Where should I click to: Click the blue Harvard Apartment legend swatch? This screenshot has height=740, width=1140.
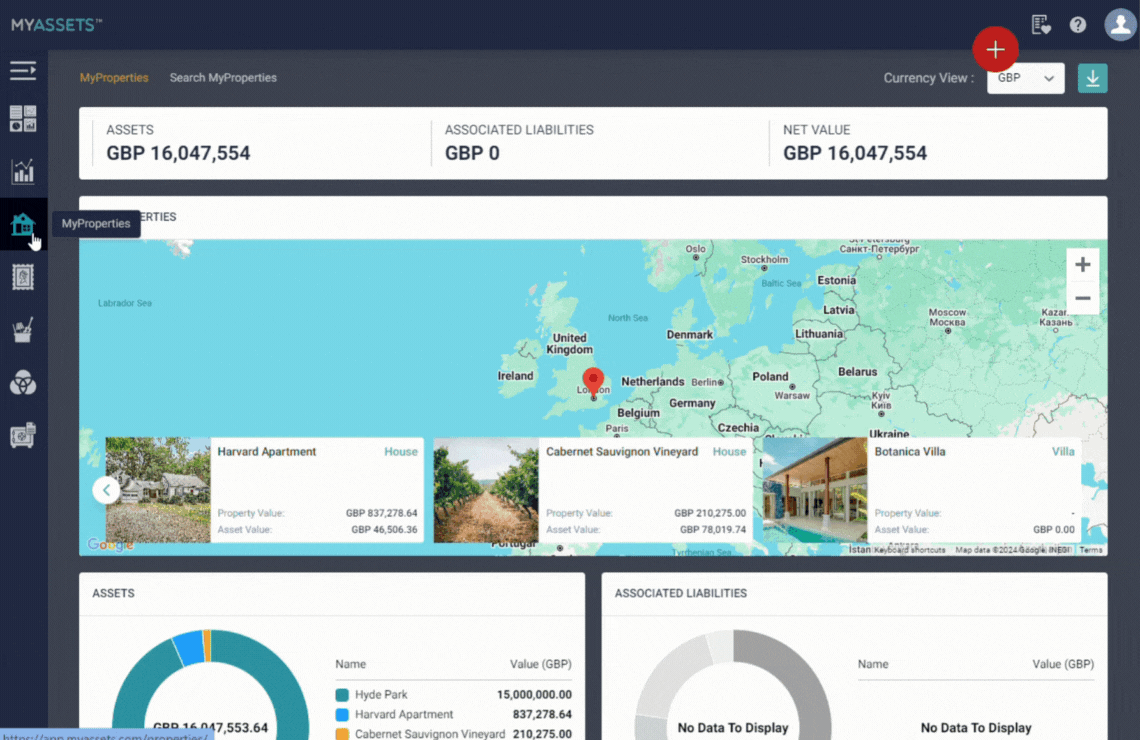click(x=342, y=715)
